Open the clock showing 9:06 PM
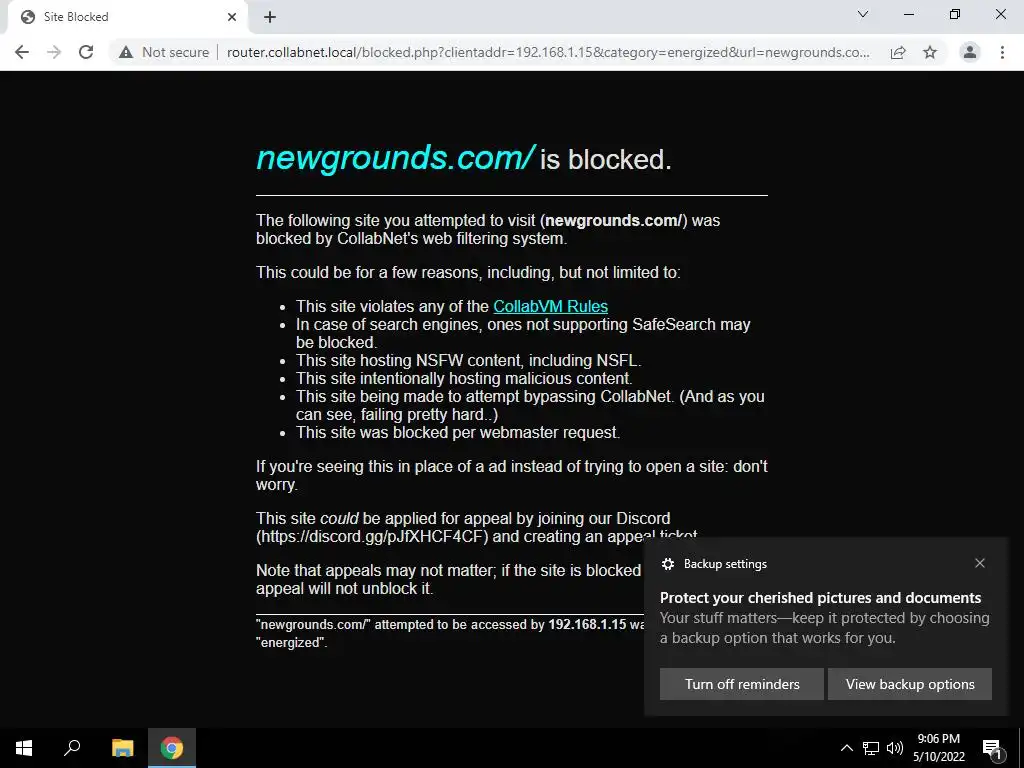The image size is (1024, 768). [x=938, y=748]
